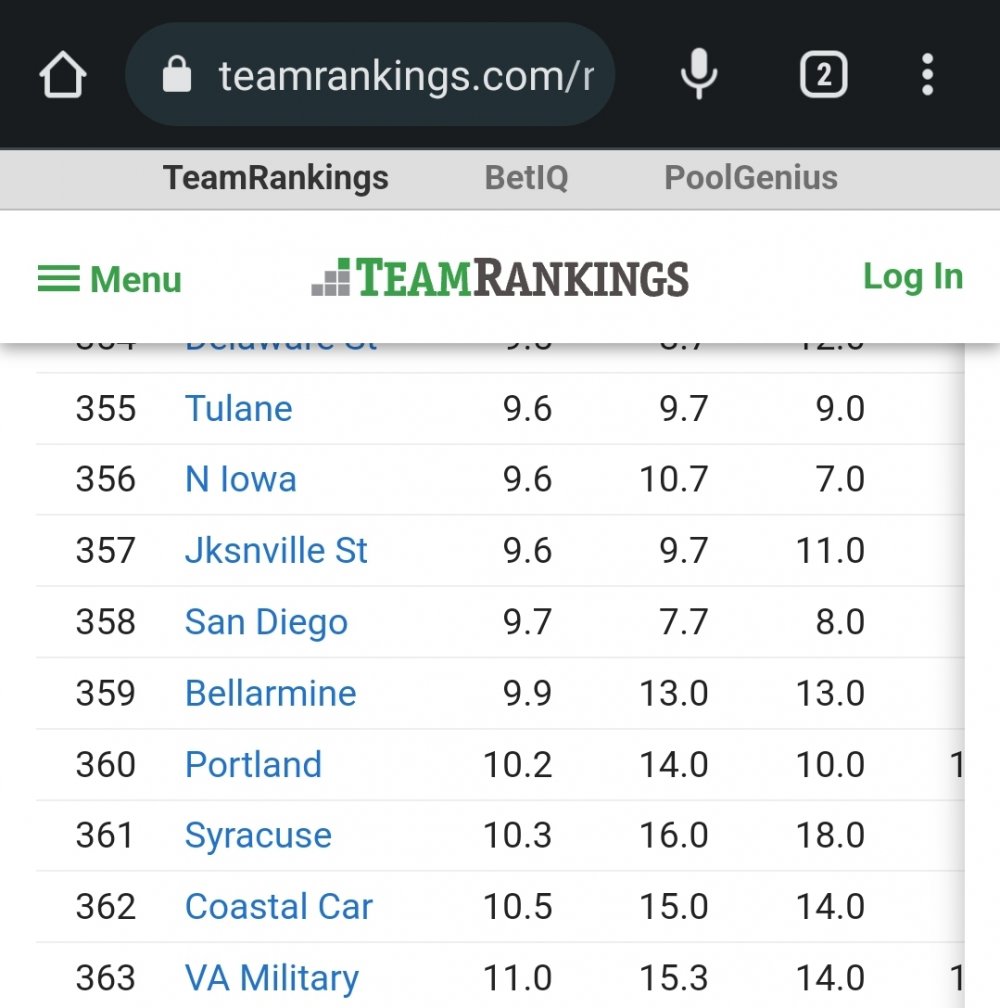Select the TeamRankings top tab
Viewport: 1000px width, 1008px height.
(276, 178)
